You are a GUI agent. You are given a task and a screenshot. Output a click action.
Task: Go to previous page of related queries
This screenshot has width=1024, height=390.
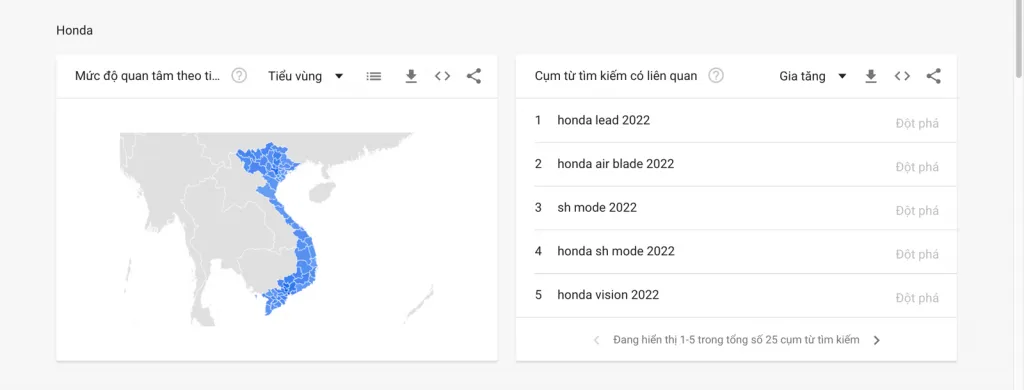pyautogui.click(x=596, y=340)
